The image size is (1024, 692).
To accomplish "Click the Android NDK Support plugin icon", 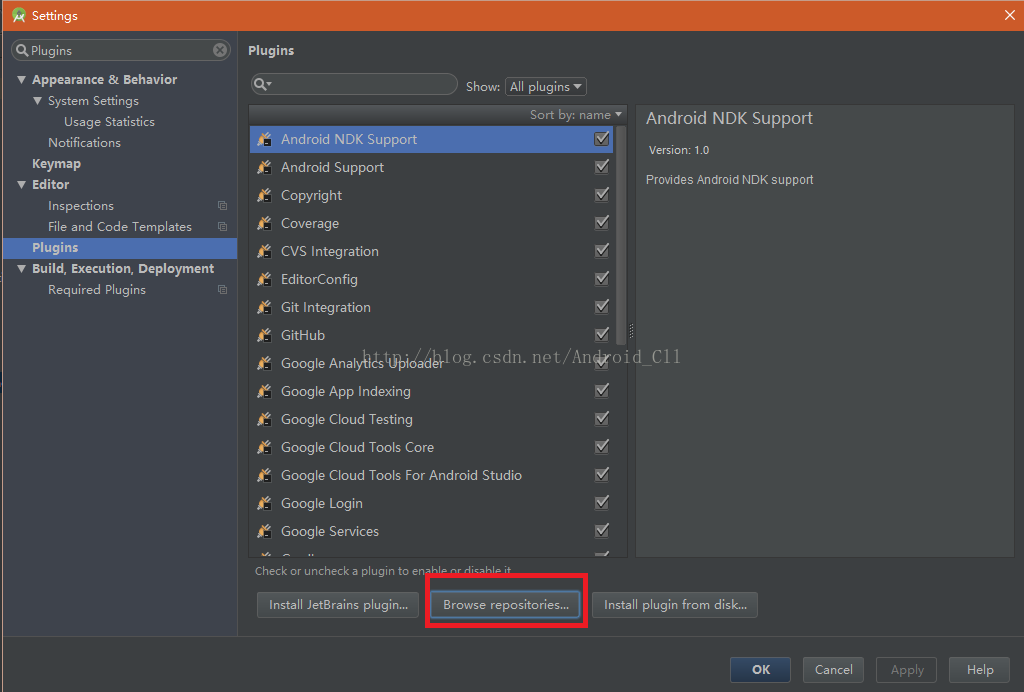I will 264,139.
